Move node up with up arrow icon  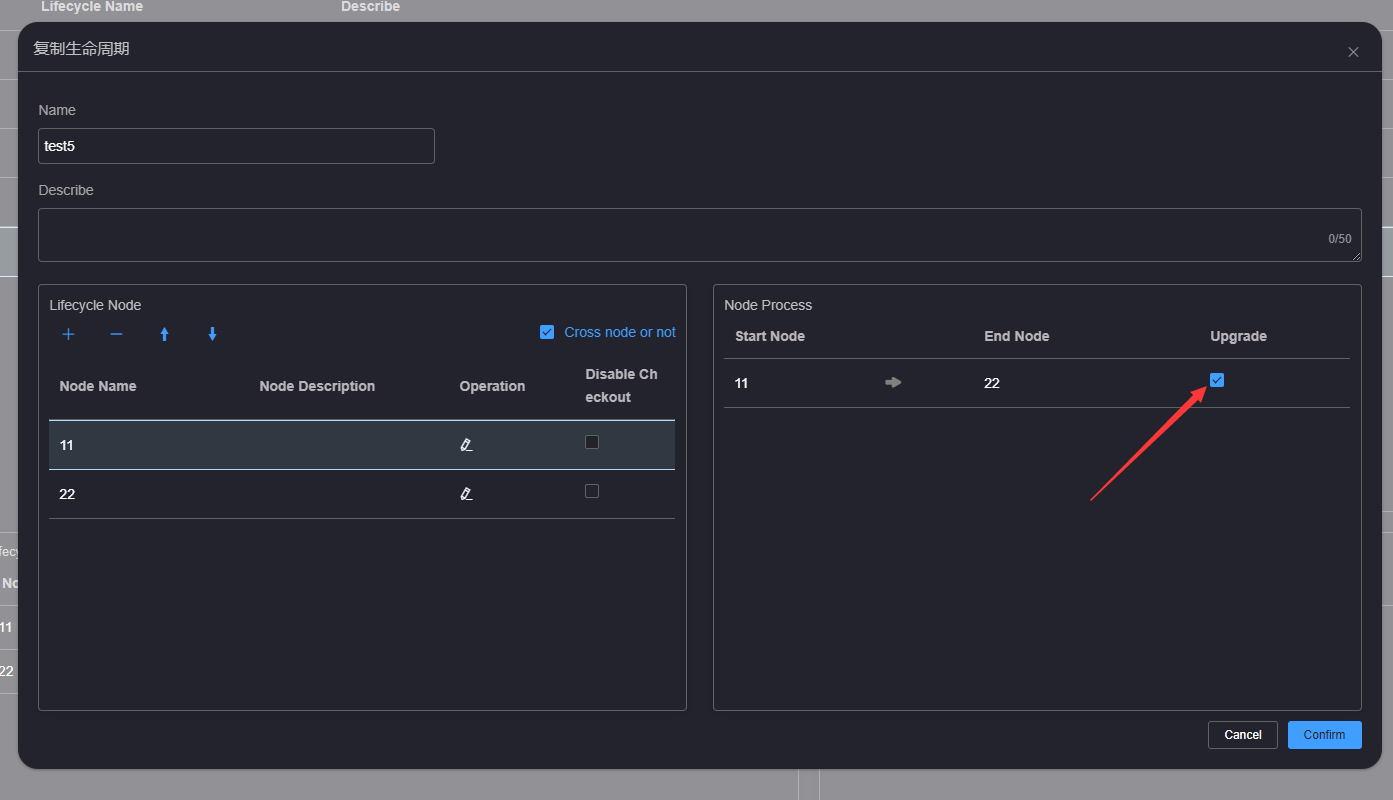[x=165, y=334]
